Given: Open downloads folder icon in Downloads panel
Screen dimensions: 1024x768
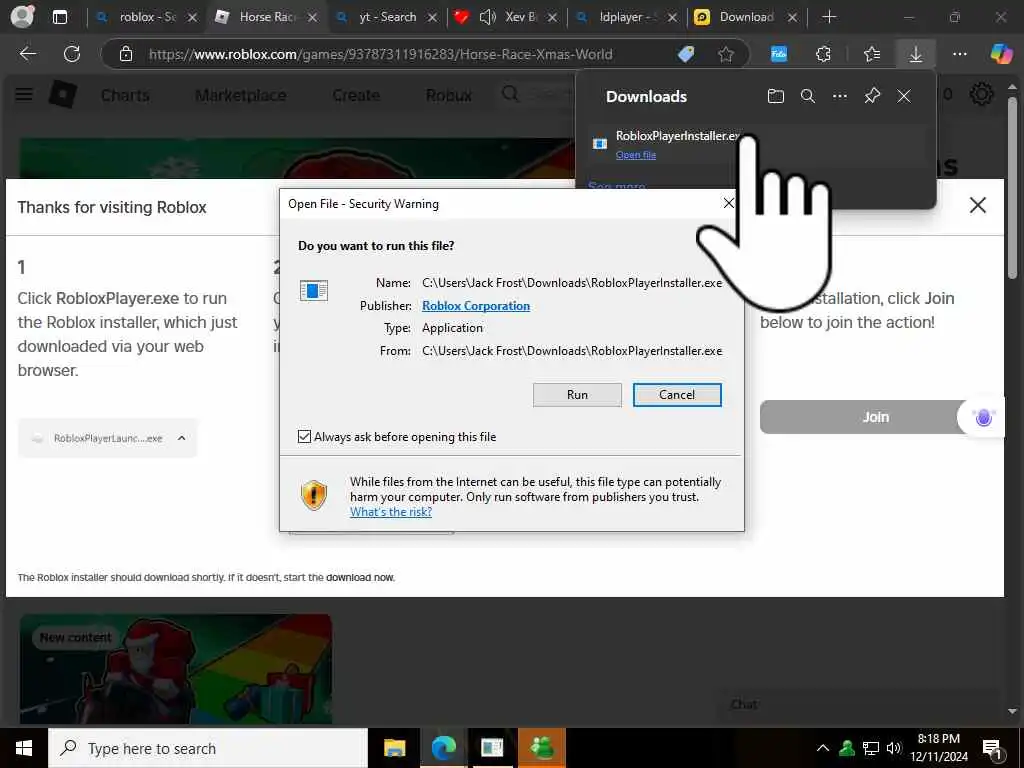Looking at the screenshot, I should point(775,97).
